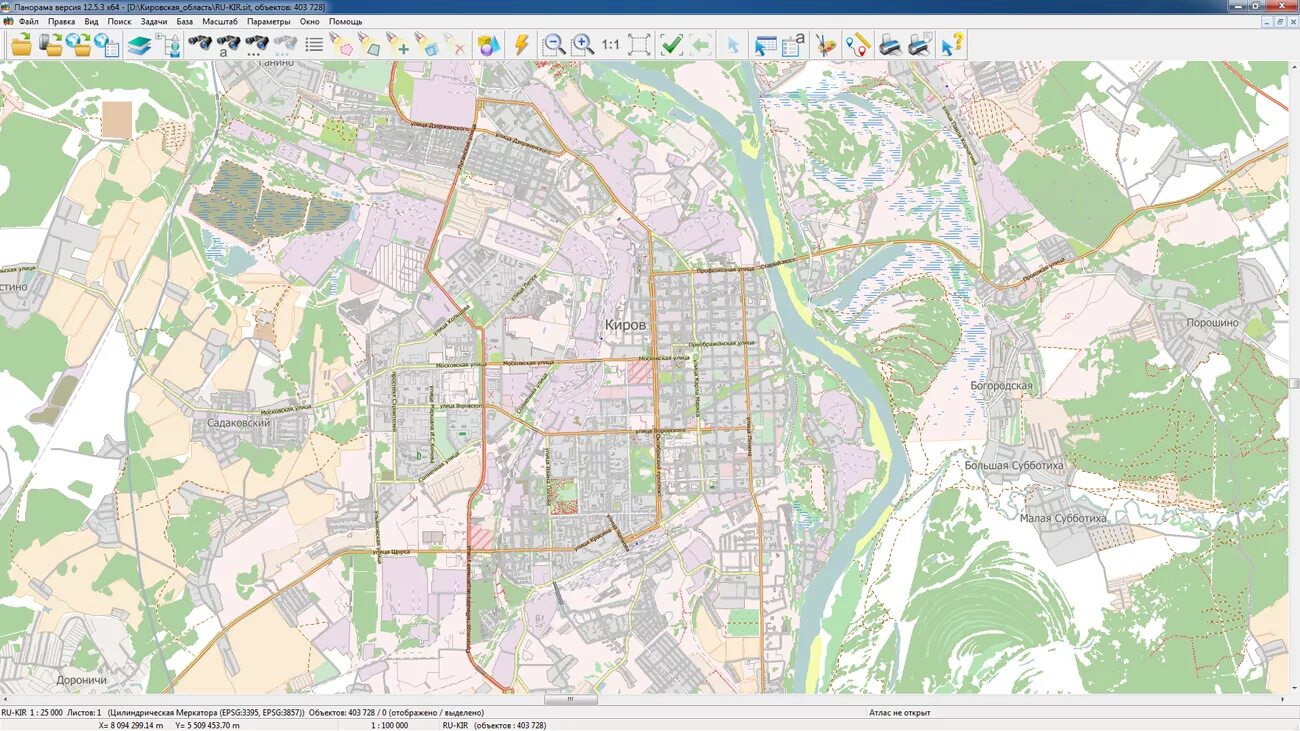Open the map editor palette icon
Screen dimensions: 1300x731
tap(826, 44)
